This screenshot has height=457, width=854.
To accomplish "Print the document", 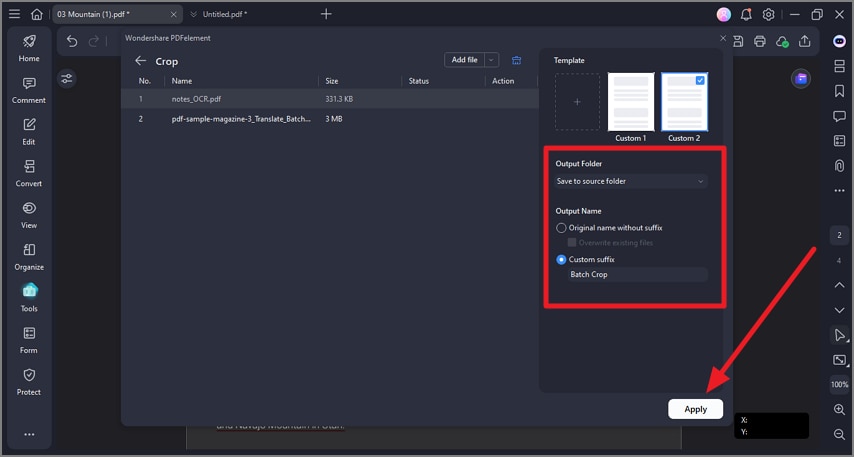I will tap(760, 41).
